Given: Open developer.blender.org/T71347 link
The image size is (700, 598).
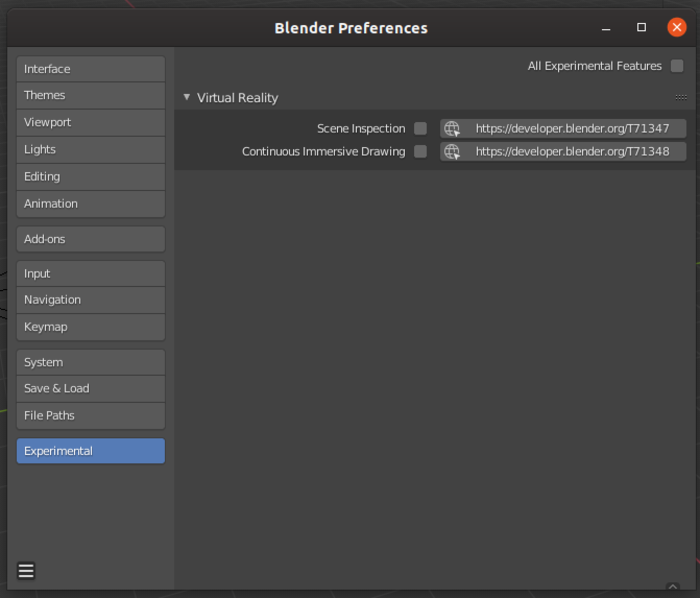Looking at the screenshot, I should (572, 128).
